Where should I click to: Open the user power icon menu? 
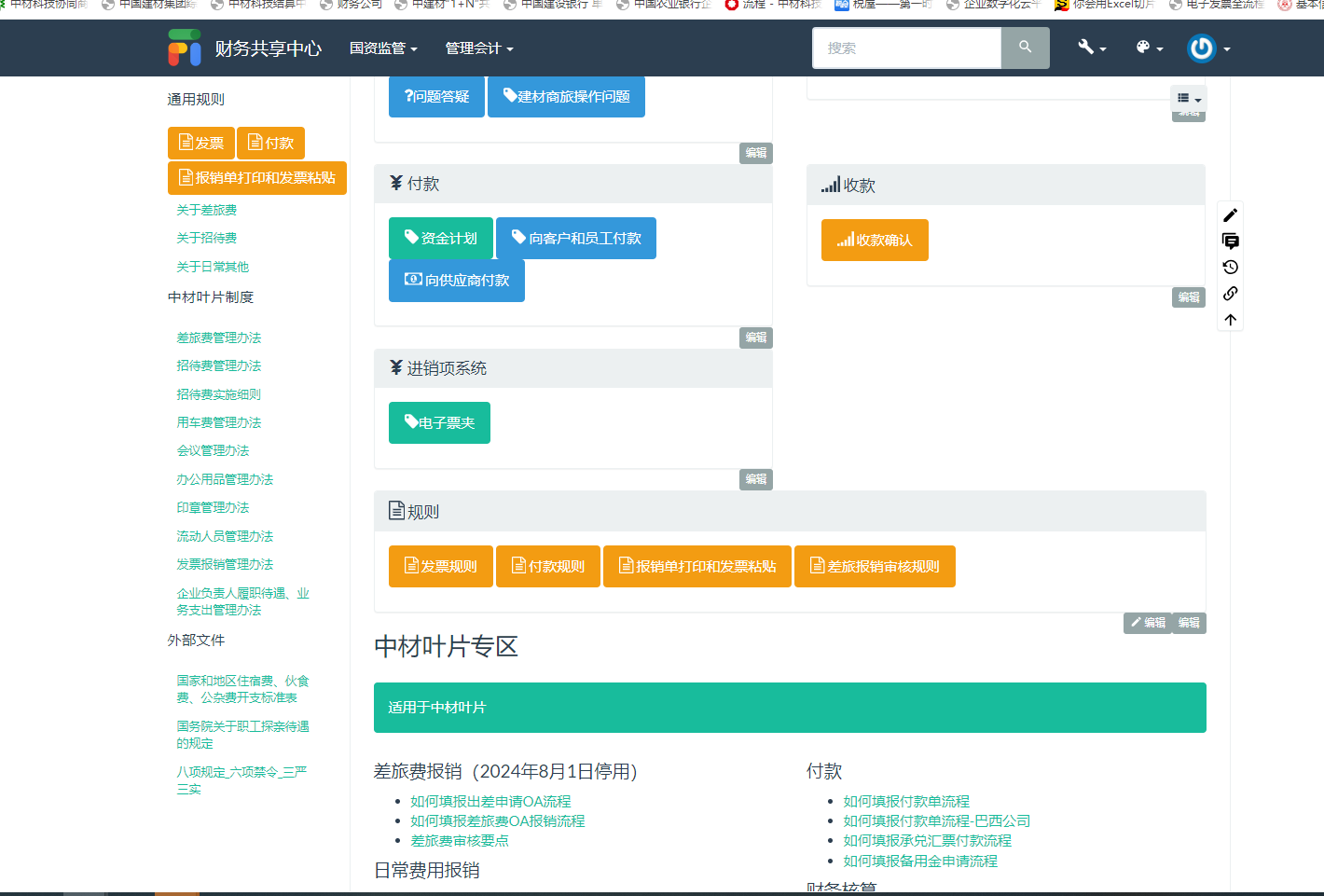coord(1208,48)
